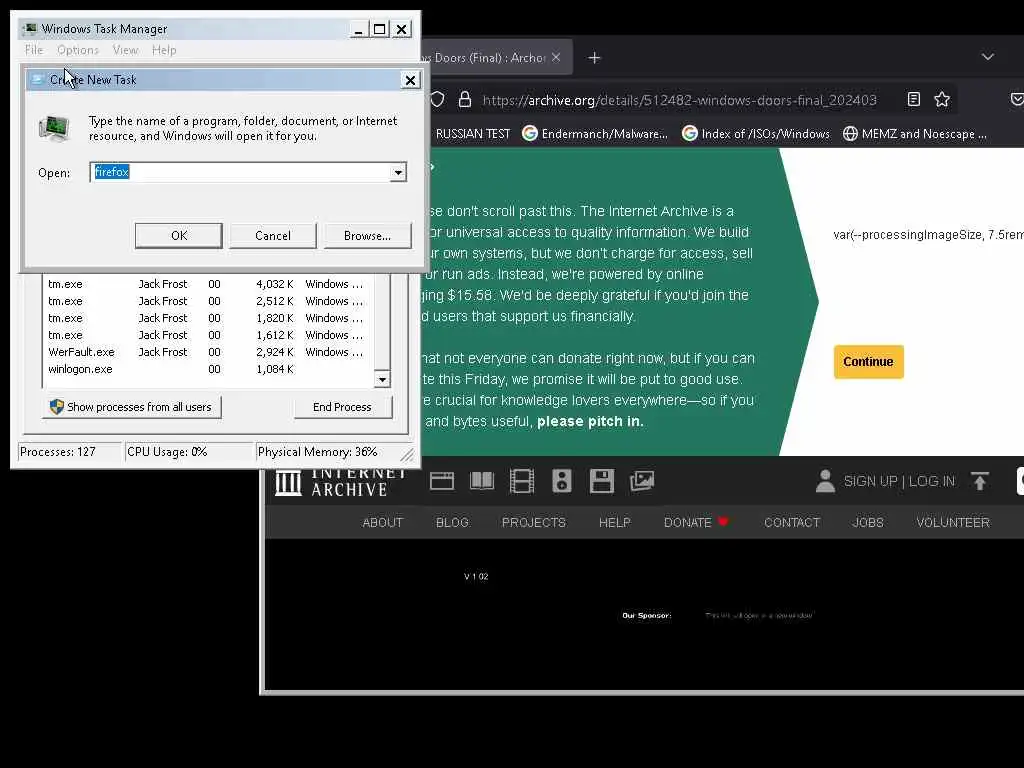This screenshot has height=768, width=1024.
Task: Select the tm.exe row using 1,820 K
Action: [x=208, y=318]
